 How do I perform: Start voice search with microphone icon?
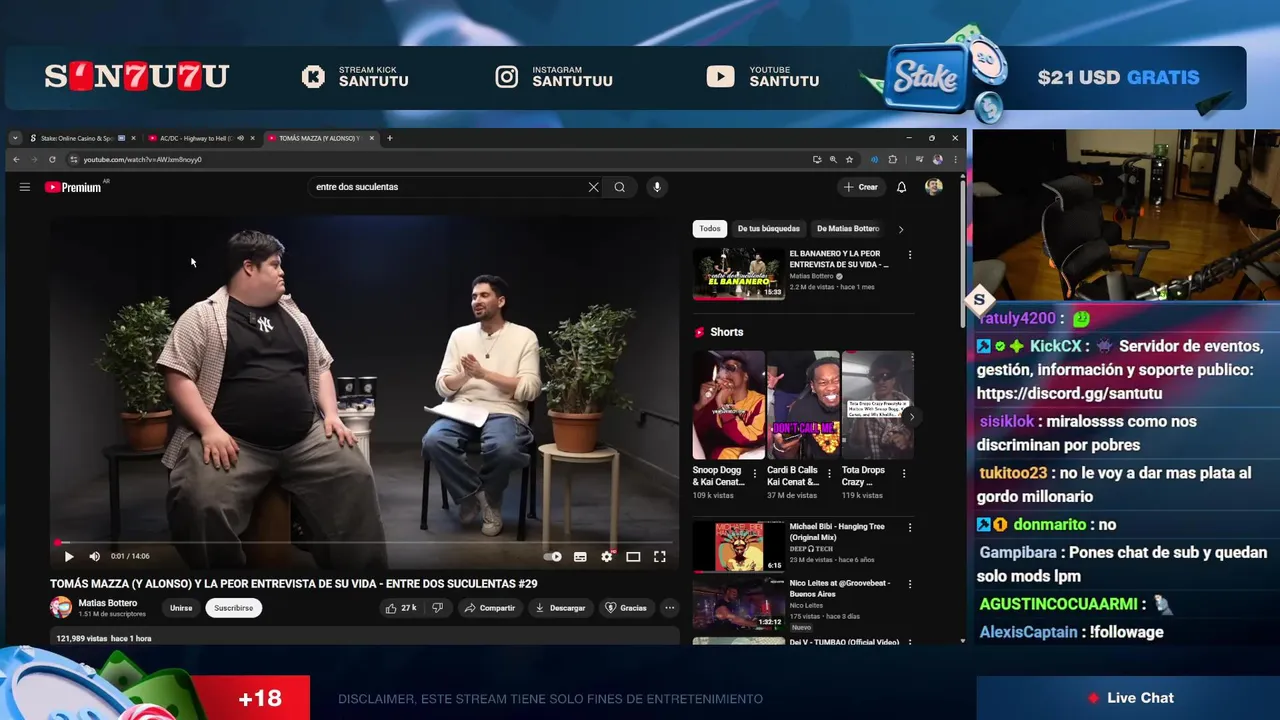657,187
